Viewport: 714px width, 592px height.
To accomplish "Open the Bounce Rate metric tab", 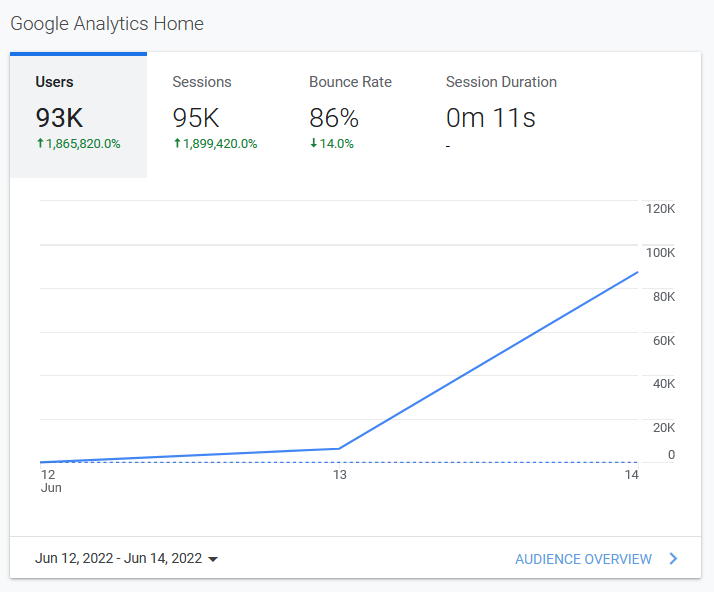I will [352, 115].
